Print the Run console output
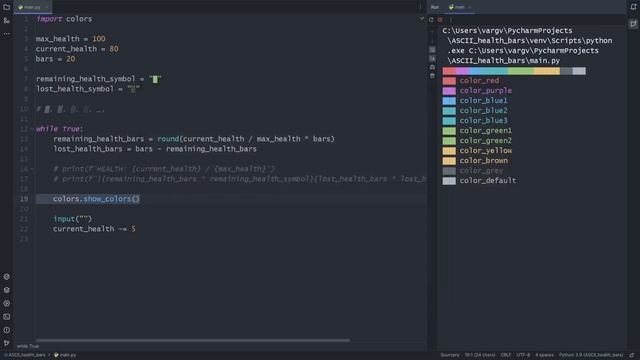This screenshot has width=640, height=360. pos(432,67)
